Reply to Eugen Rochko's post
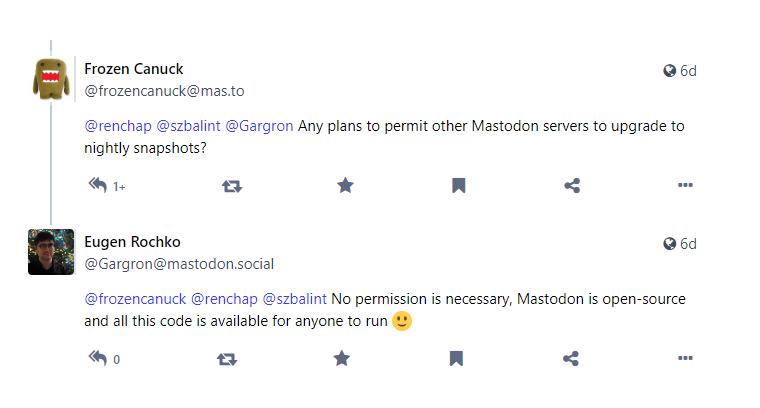Screen dimensions: 760x408 coord(98,358)
